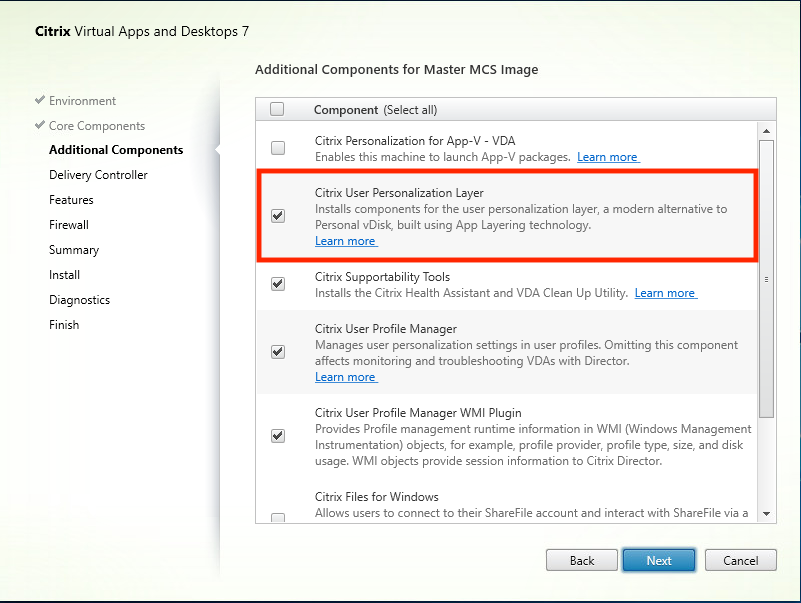Open Learn more under User Profile Manager
801x603 pixels.
click(346, 377)
